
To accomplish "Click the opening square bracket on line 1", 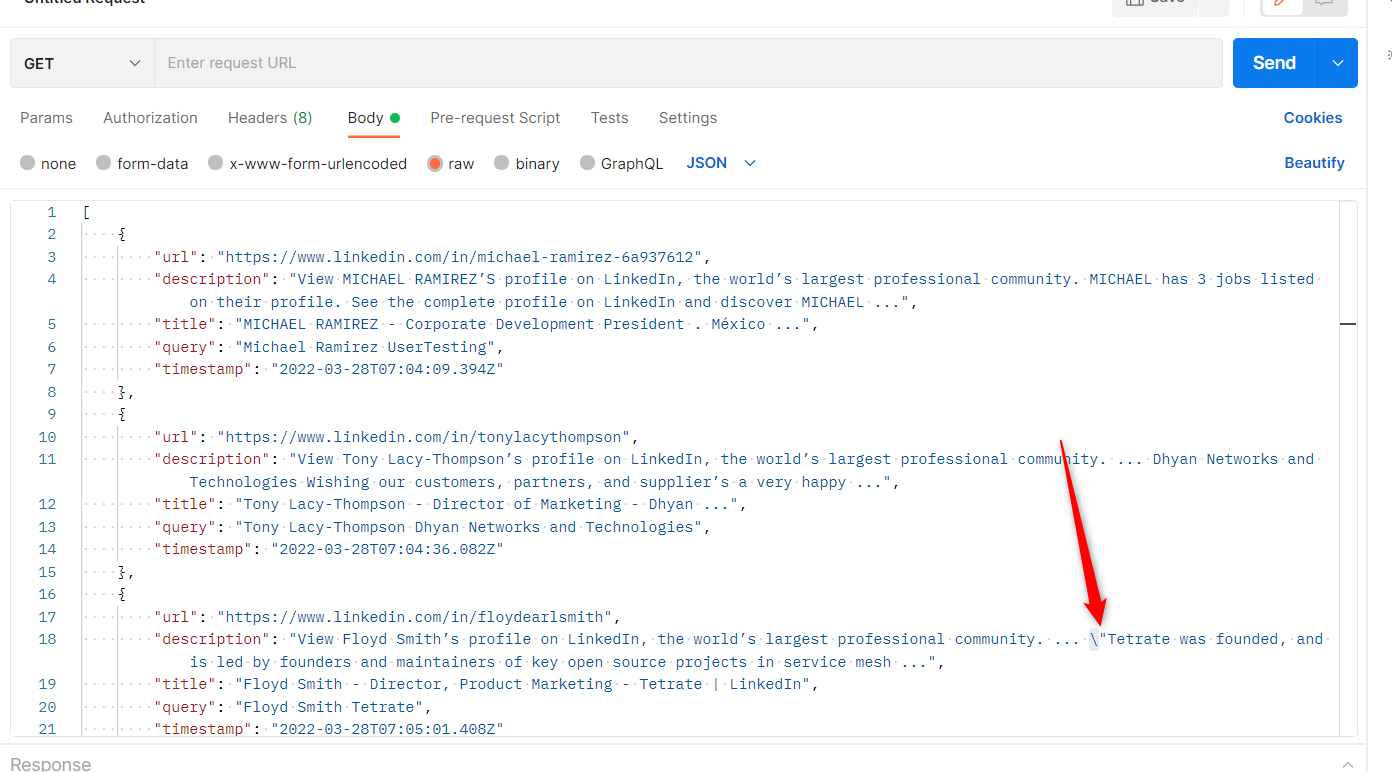I will (87, 212).
